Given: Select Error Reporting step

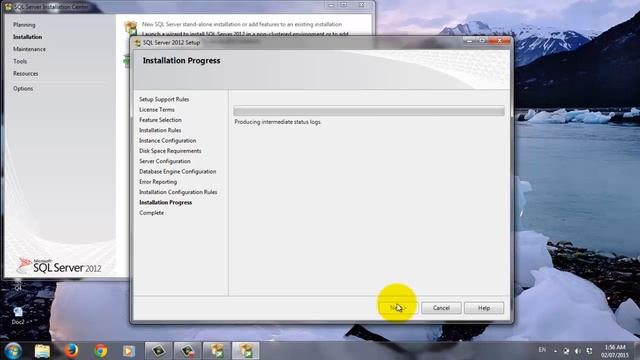Looking at the screenshot, I should click(x=158, y=182).
